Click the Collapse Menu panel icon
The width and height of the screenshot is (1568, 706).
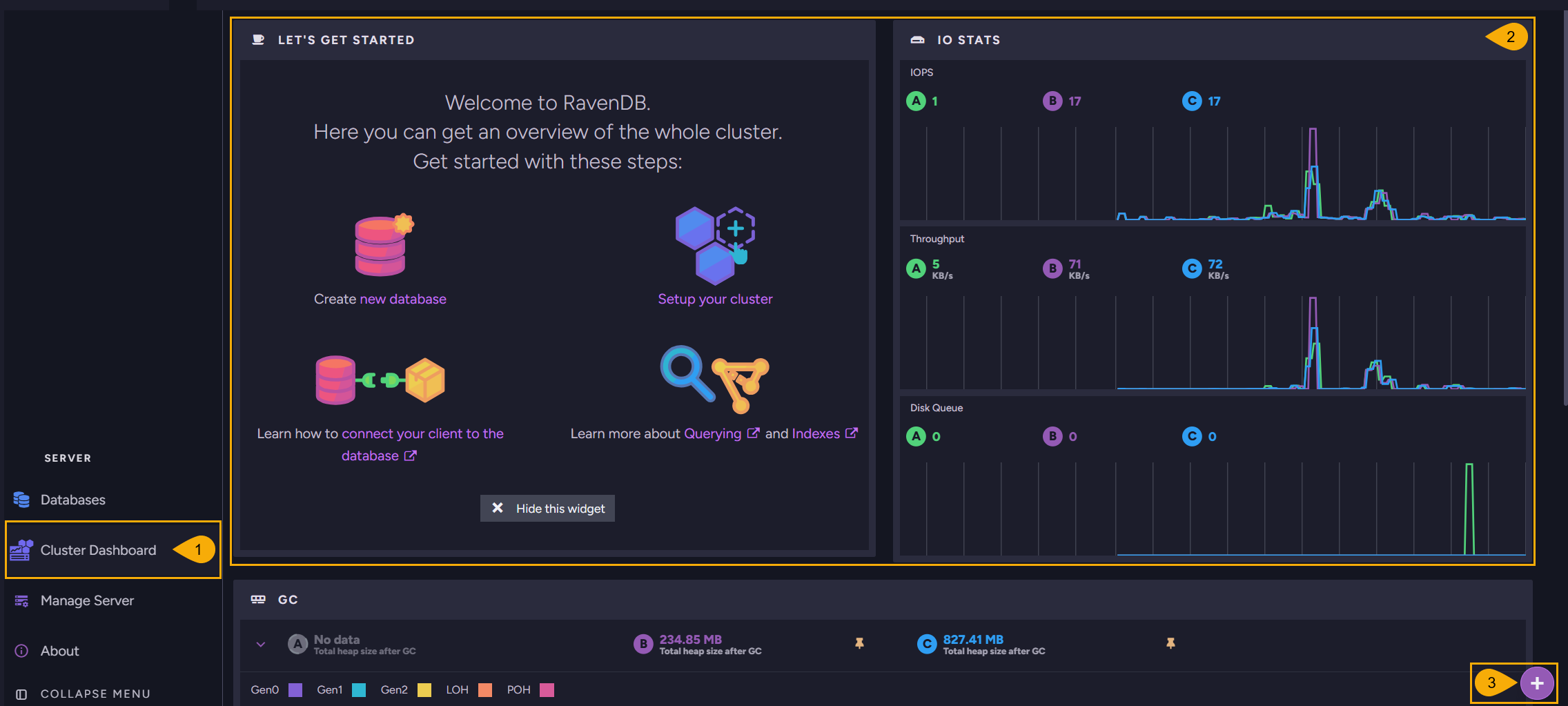[21, 694]
